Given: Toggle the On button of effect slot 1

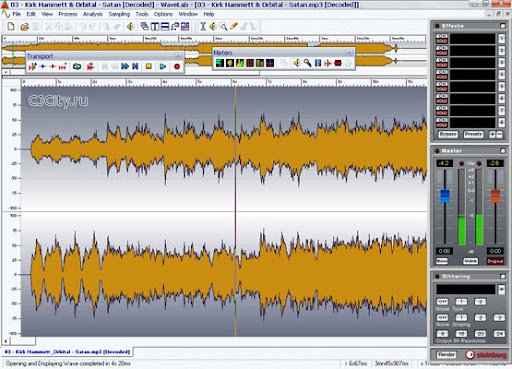Looking at the screenshot, I should [x=442, y=36].
